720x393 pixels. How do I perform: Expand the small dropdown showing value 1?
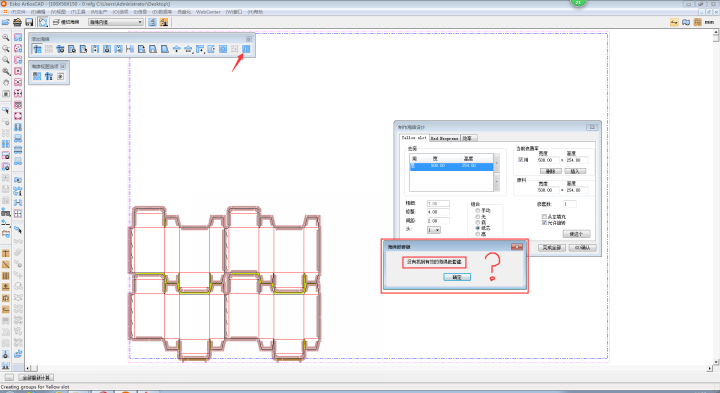[433, 230]
